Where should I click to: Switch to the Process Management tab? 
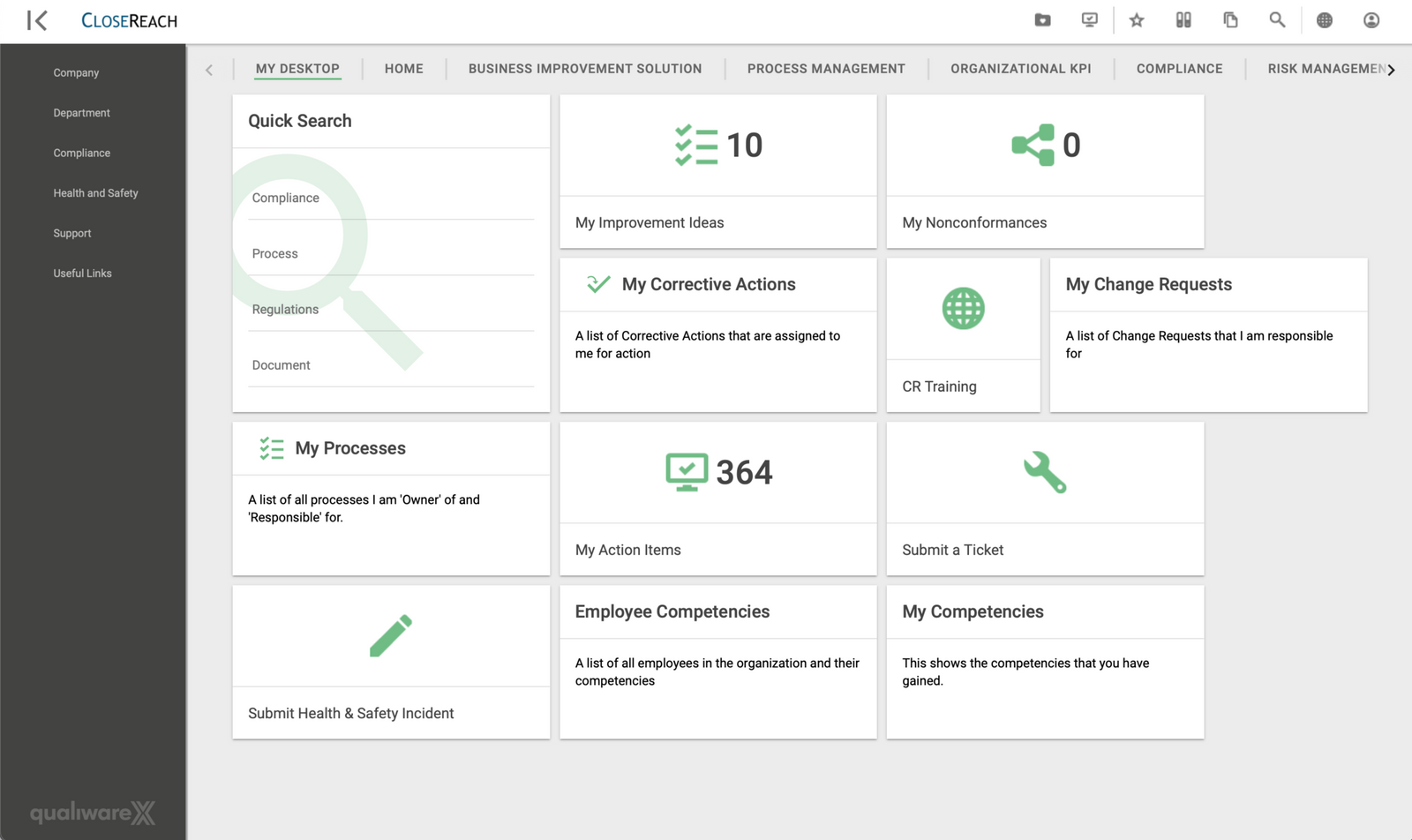(x=826, y=69)
